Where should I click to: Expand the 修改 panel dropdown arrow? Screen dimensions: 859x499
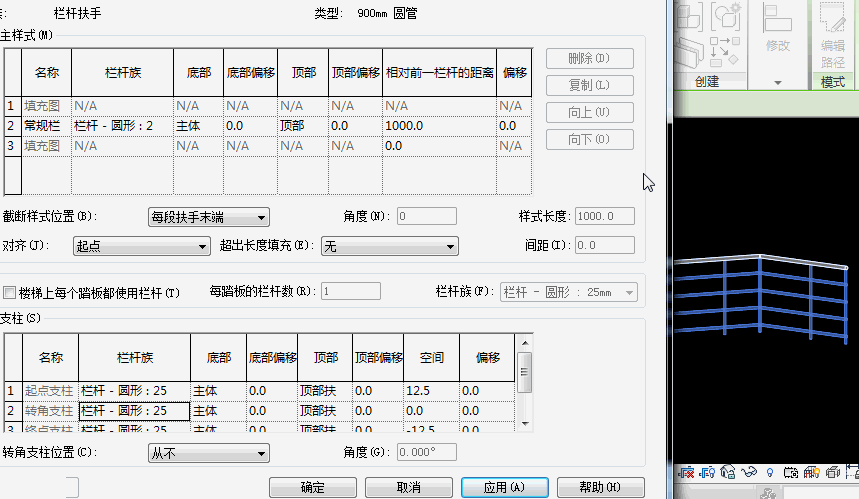coord(778,82)
